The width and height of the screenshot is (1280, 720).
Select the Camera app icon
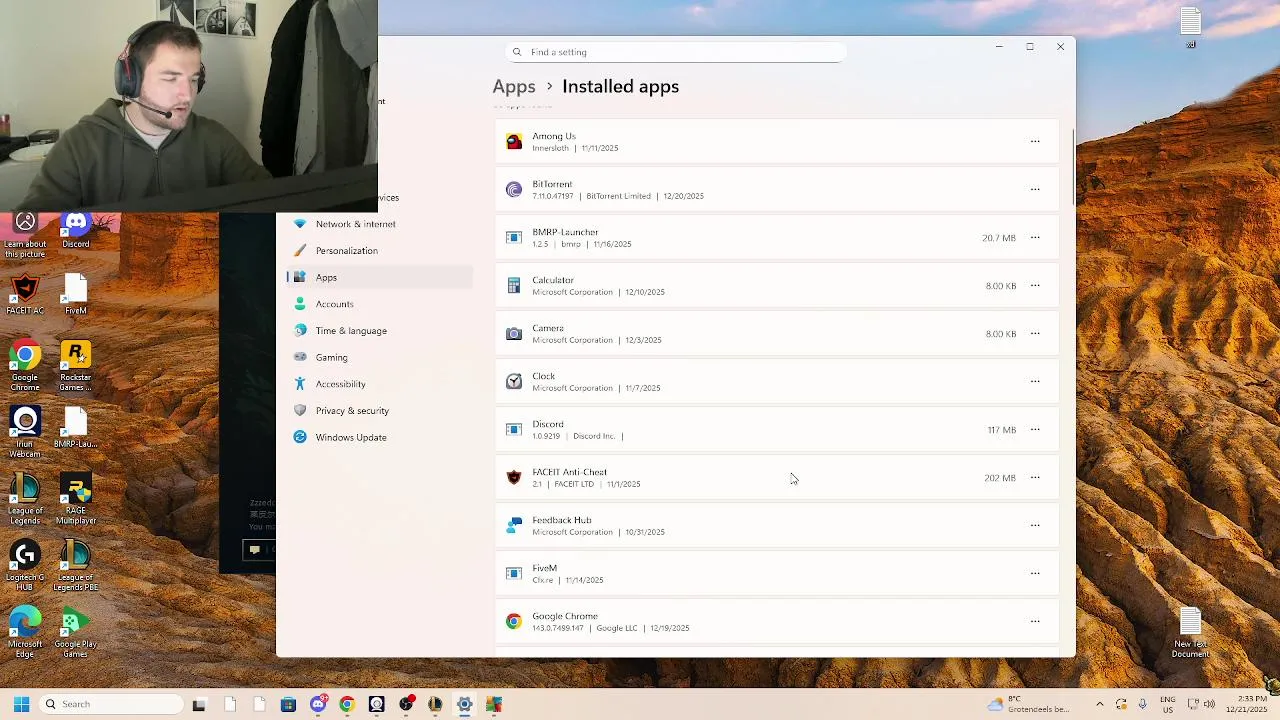[514, 334]
